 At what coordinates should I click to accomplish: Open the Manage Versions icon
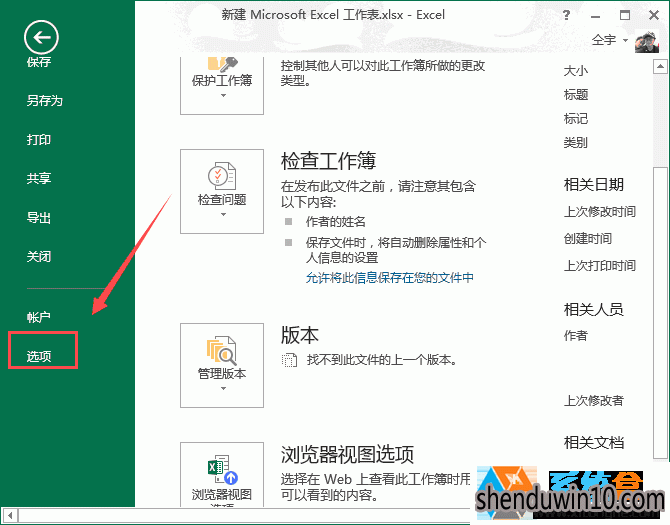click(x=222, y=350)
